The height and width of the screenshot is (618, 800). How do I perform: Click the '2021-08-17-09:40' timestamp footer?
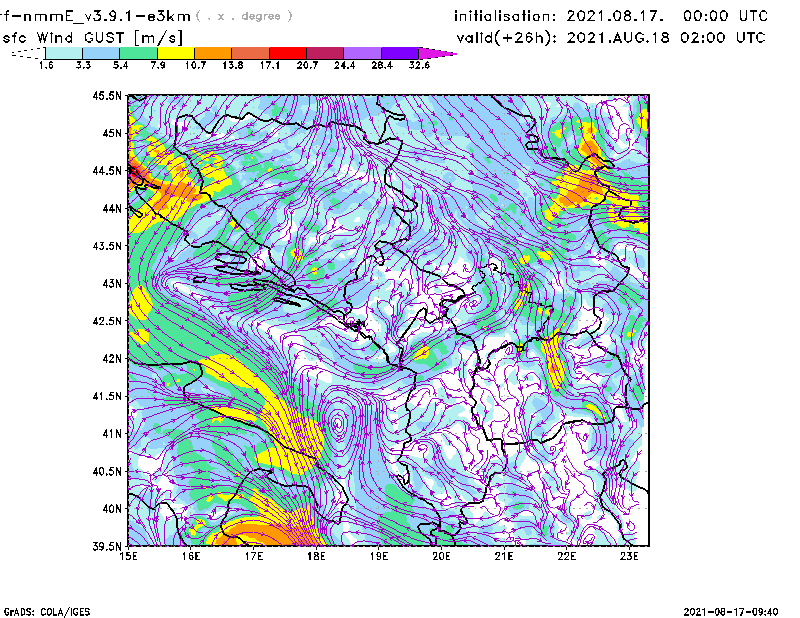pyautogui.click(x=731, y=612)
